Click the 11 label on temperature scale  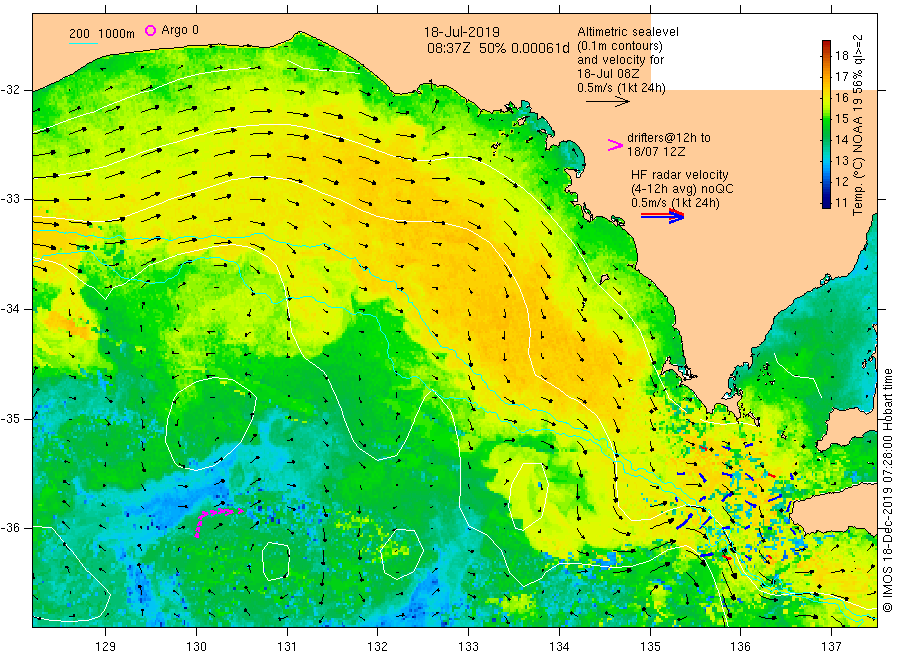841,203
